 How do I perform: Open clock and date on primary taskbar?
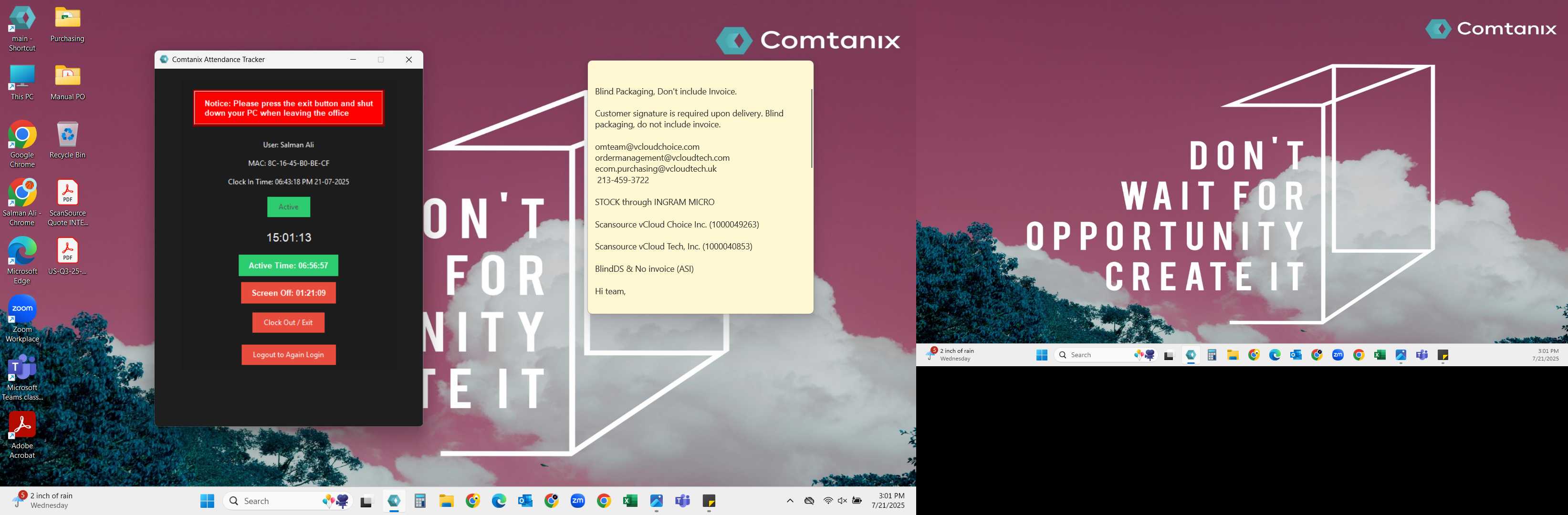tap(888, 500)
